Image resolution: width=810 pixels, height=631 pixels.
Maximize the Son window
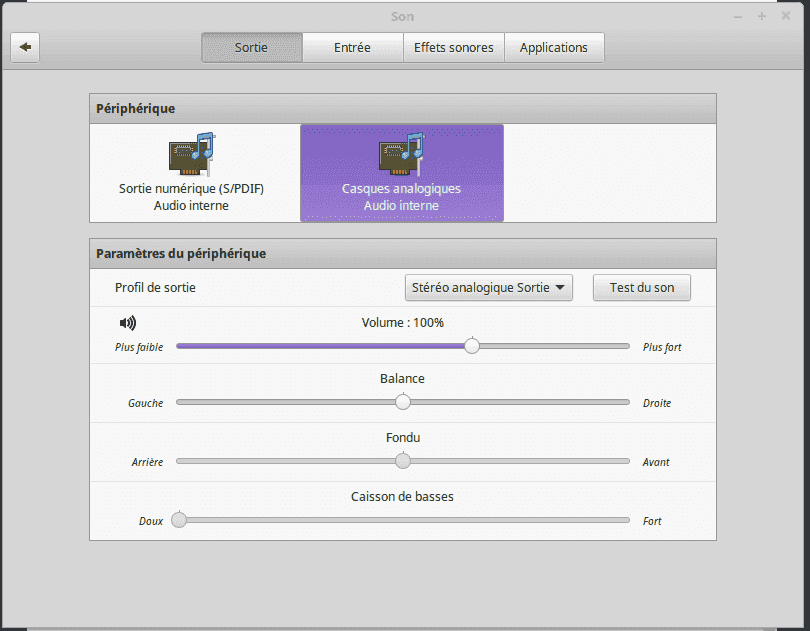click(x=761, y=17)
